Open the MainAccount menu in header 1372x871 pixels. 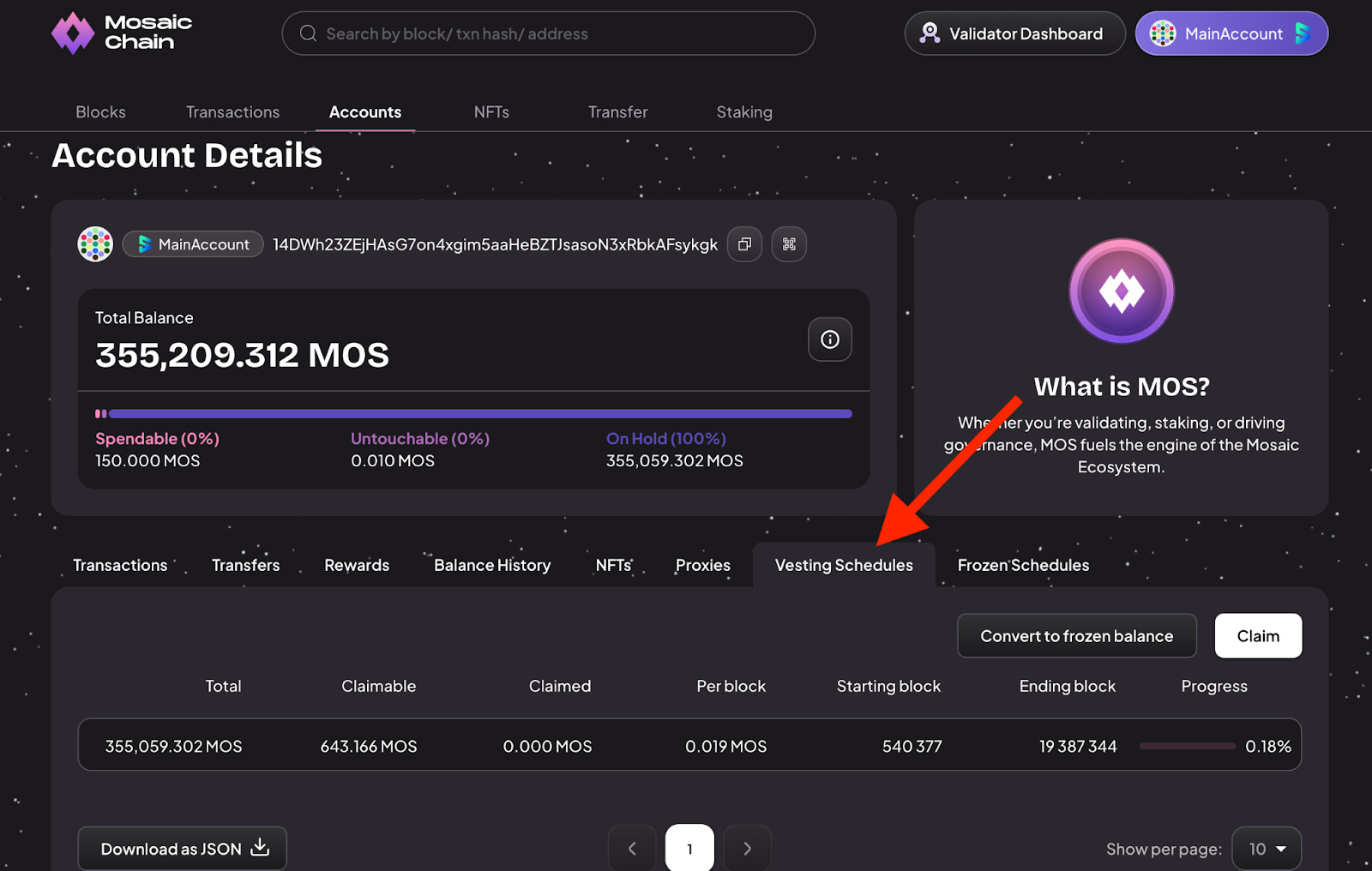coord(1231,33)
